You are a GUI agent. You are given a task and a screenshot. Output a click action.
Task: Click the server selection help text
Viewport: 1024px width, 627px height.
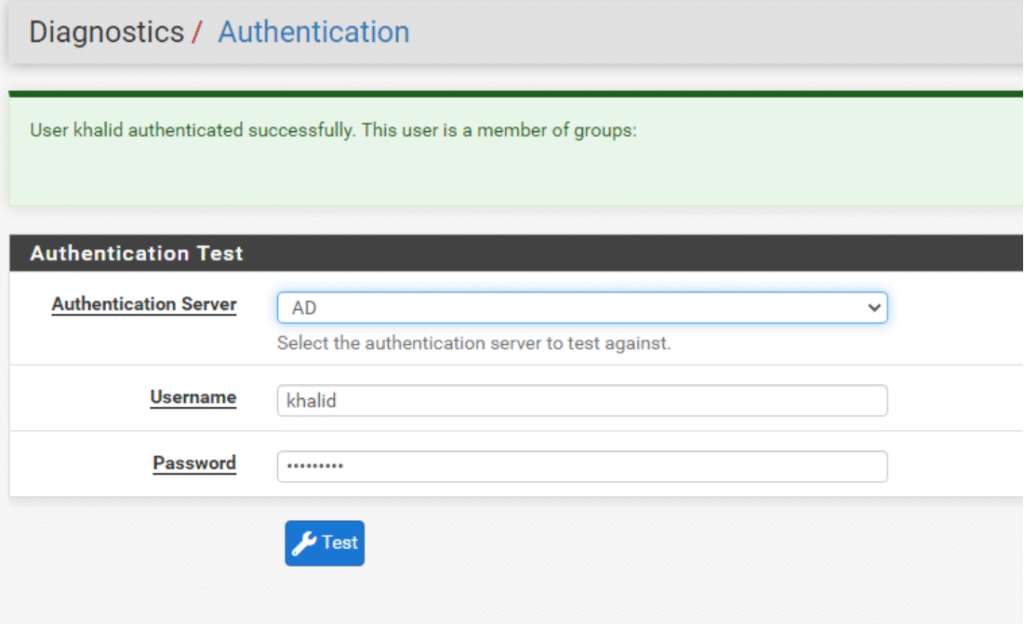point(473,343)
